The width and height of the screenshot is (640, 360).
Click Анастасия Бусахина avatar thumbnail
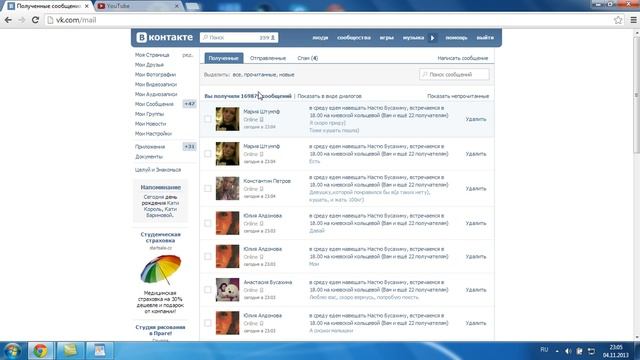227,290
